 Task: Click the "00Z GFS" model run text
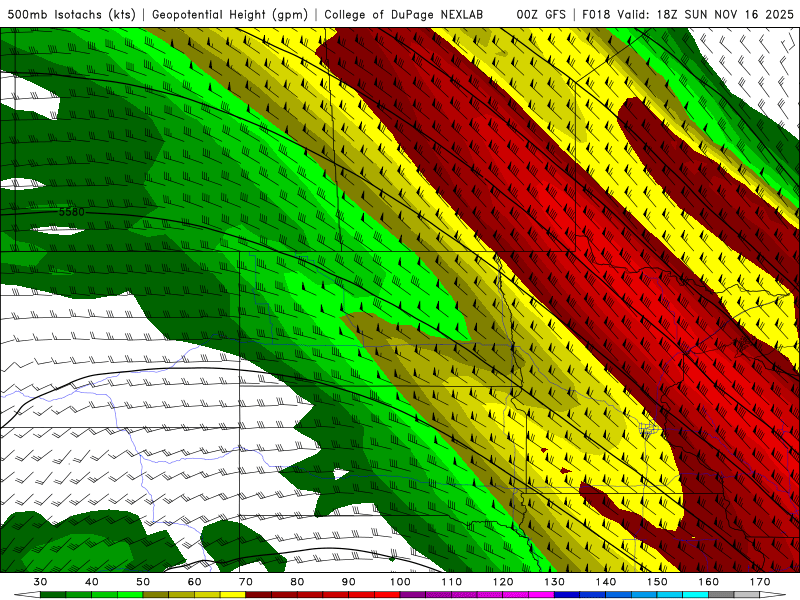click(x=541, y=14)
